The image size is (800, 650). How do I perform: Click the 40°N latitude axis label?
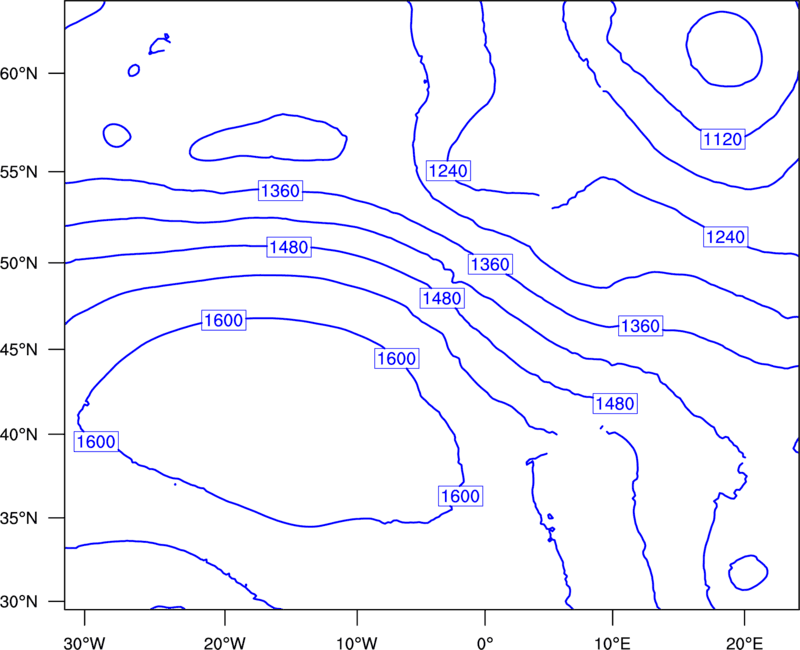click(x=19, y=434)
